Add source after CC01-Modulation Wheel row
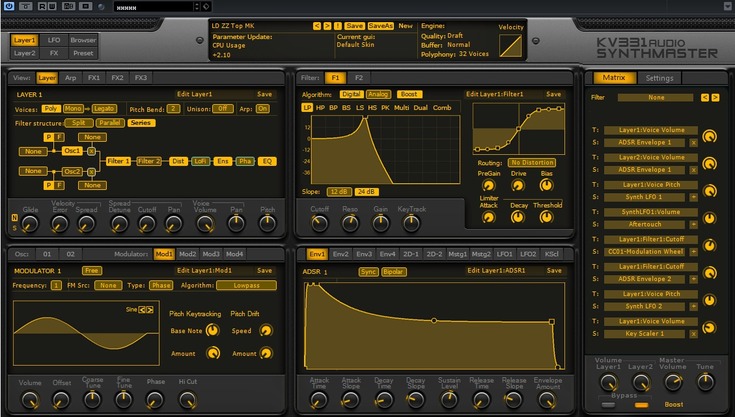The height and width of the screenshot is (417, 735). point(694,252)
